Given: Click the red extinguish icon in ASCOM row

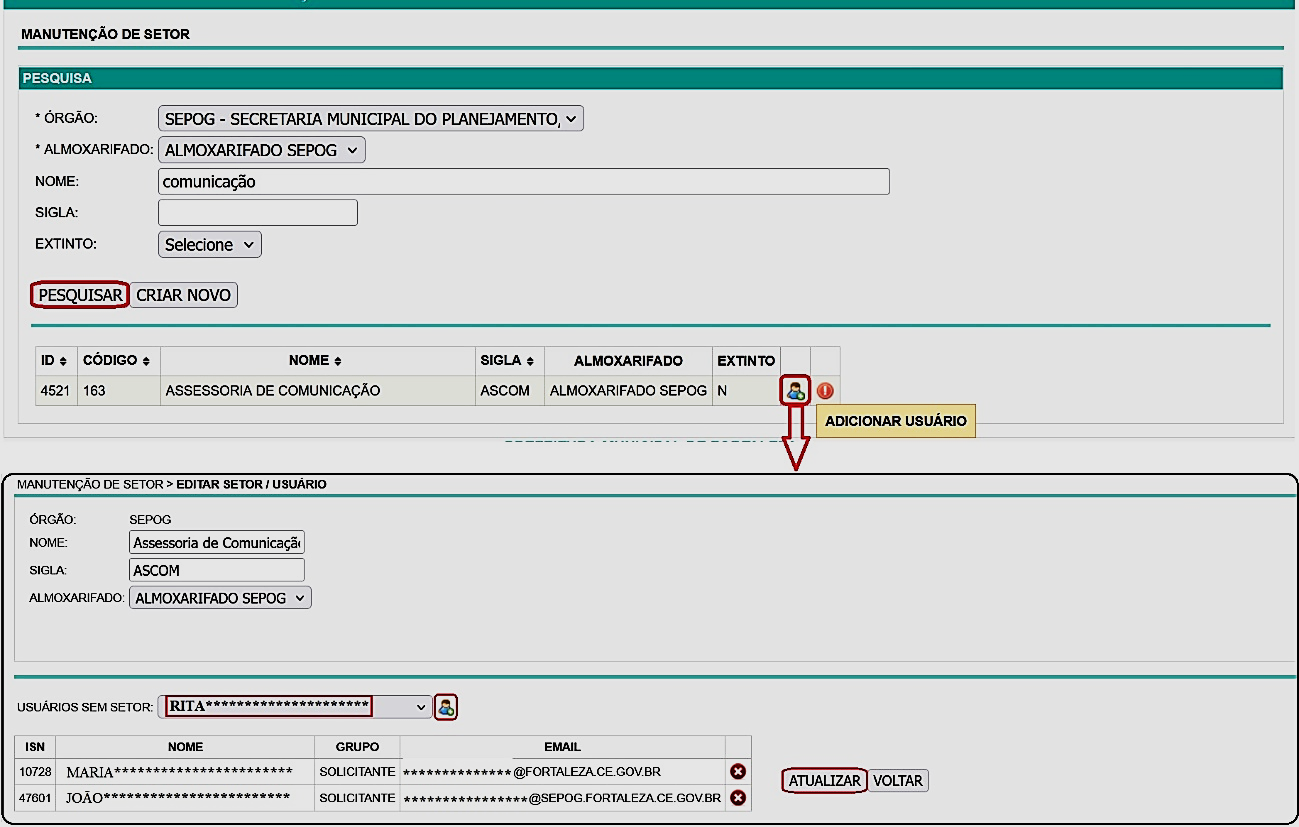Looking at the screenshot, I should pyautogui.click(x=825, y=391).
